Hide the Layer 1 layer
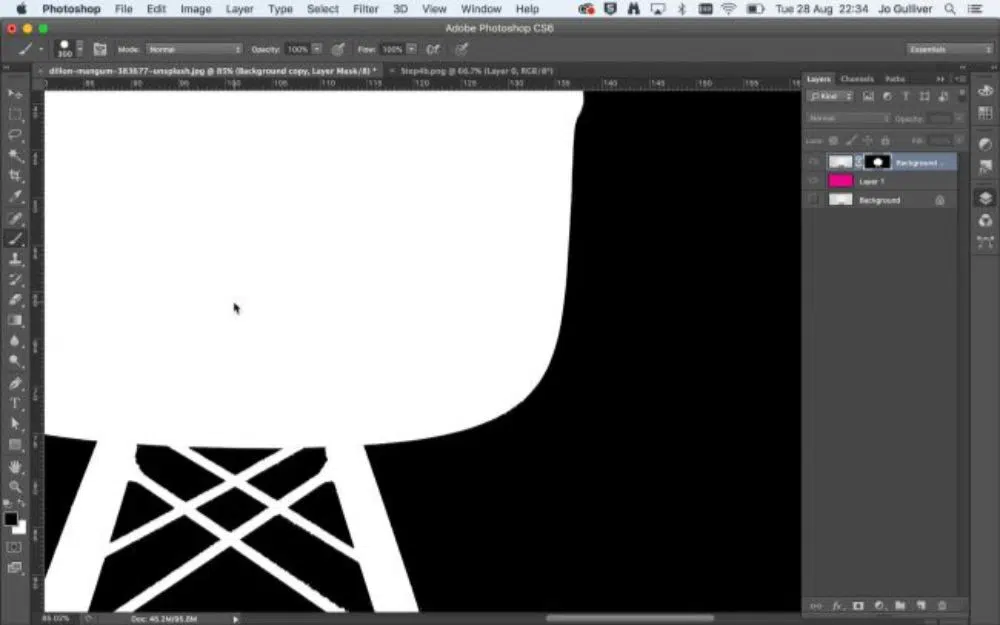 click(813, 181)
